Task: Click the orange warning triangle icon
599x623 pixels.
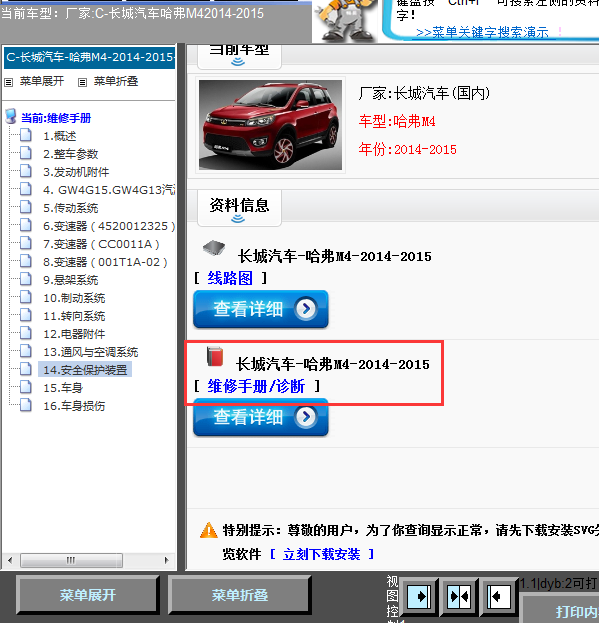Action: (x=209, y=530)
